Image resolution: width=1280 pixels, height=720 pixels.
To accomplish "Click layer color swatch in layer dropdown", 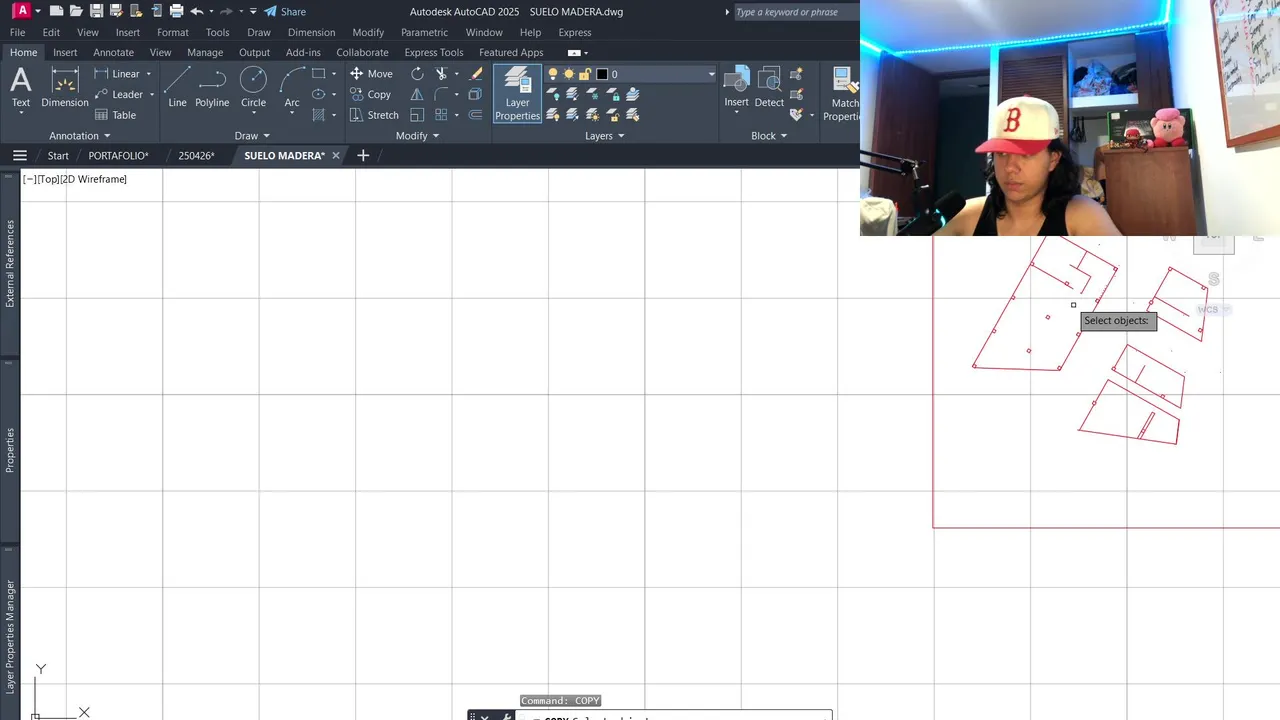I will (602, 74).
